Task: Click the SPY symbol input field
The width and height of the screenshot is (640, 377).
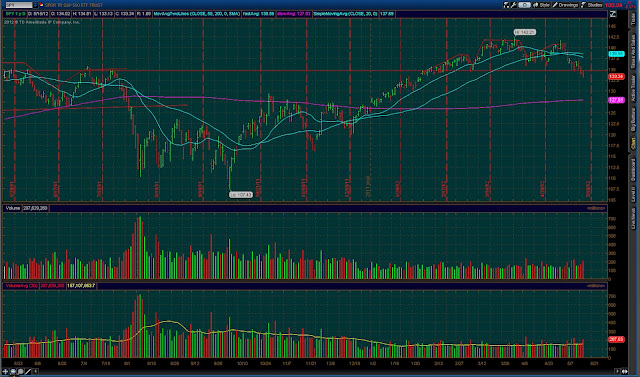Action: [x=19, y=5]
